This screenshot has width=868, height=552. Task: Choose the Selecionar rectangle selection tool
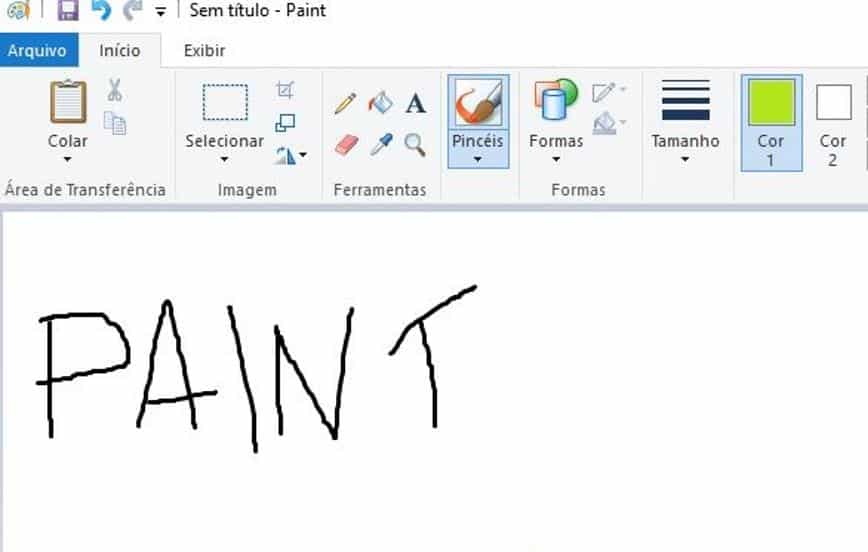(x=225, y=102)
